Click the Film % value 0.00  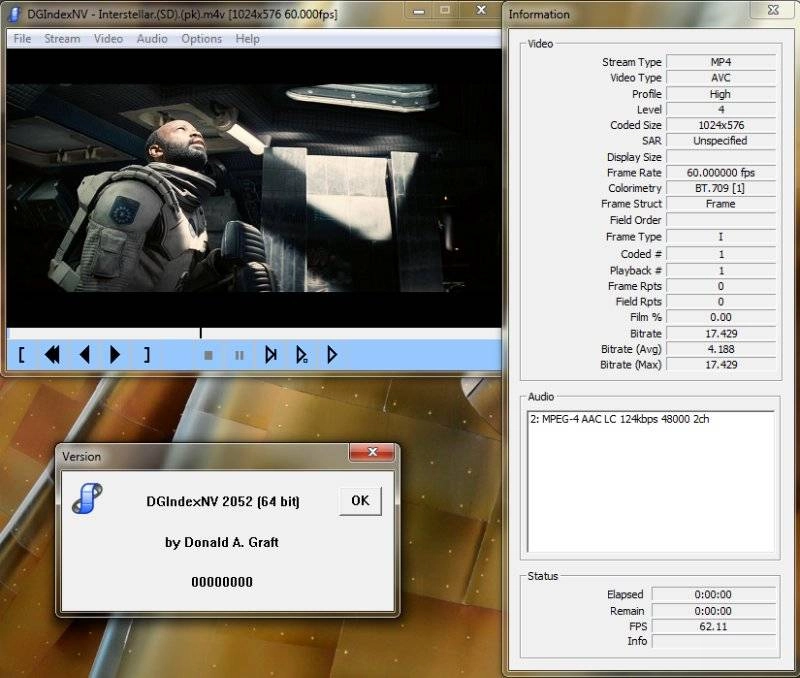[x=720, y=317]
